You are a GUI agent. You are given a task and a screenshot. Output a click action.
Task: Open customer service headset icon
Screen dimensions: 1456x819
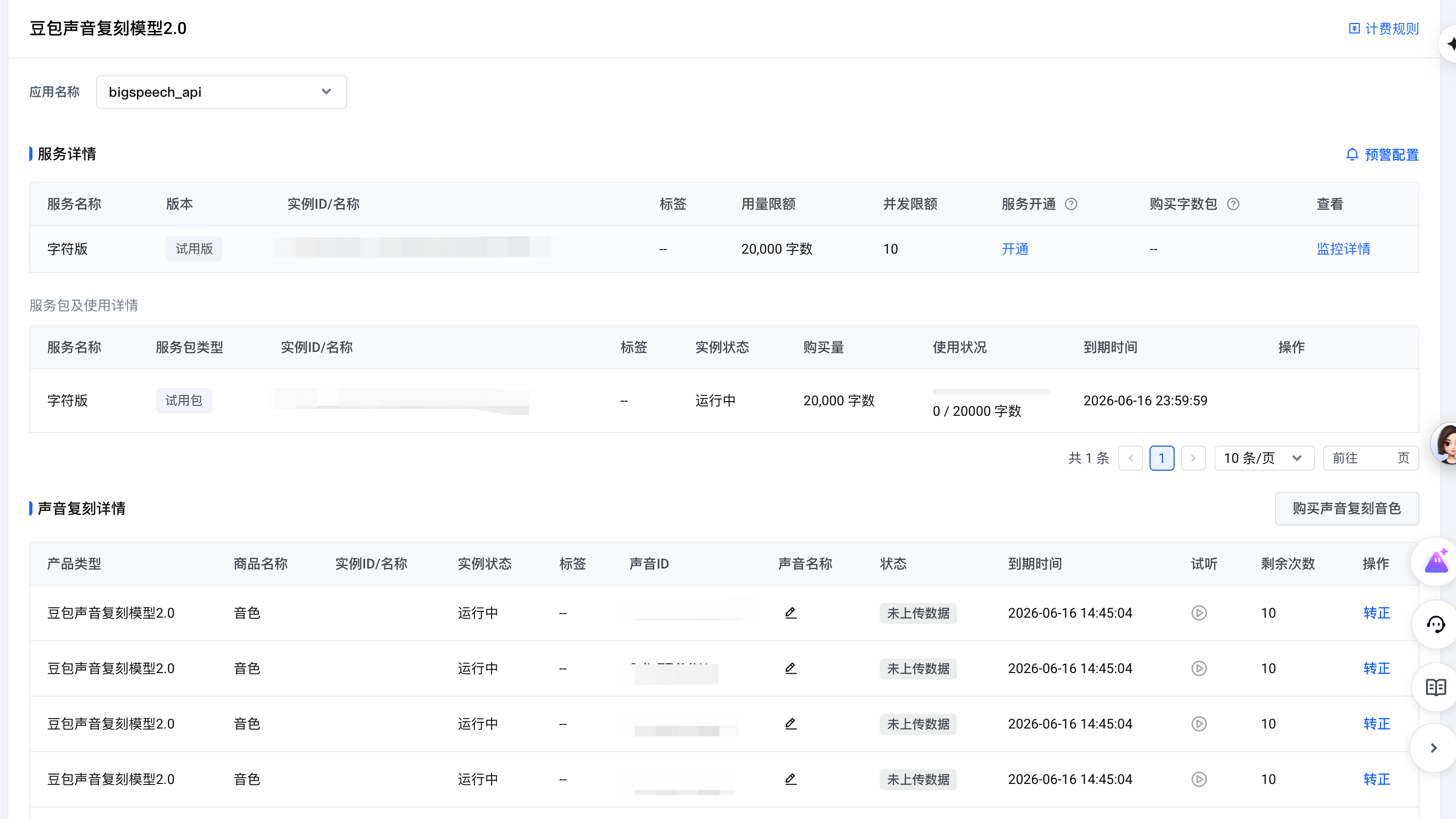[x=1435, y=624]
